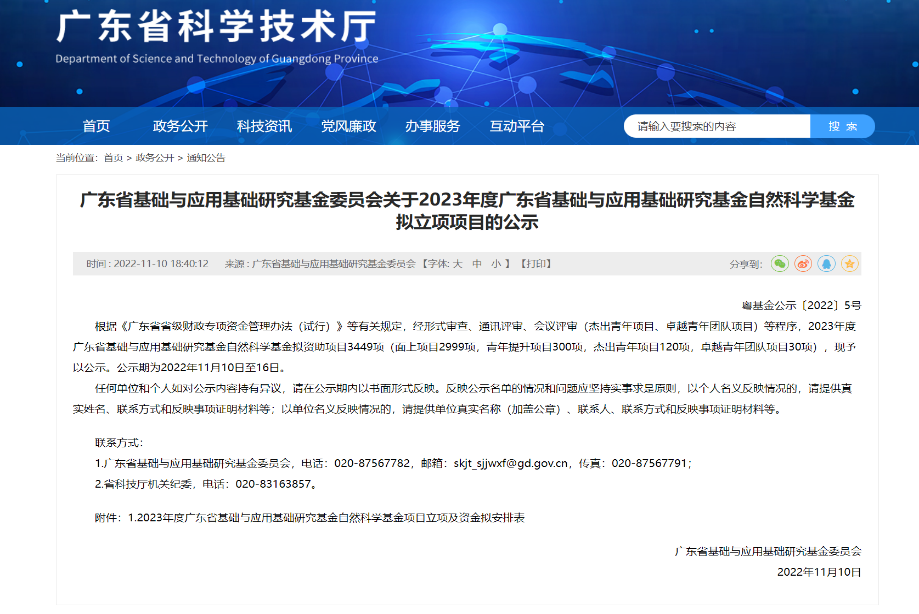Screen dimensions: 919x614
Task: Set font size to large (大)
Action: 457,264
